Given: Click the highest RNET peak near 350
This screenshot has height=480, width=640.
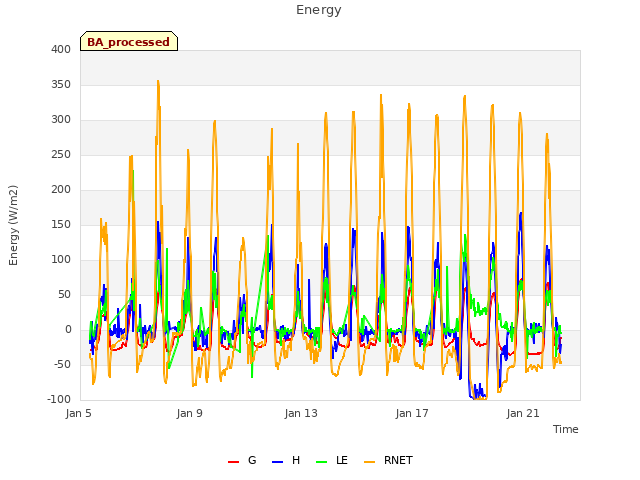Looking at the screenshot, I should click(158, 81).
